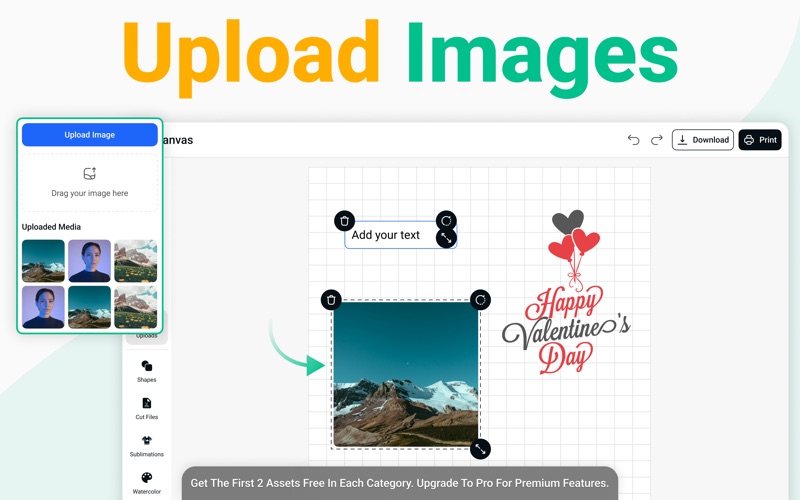Click the Download button

(702, 140)
